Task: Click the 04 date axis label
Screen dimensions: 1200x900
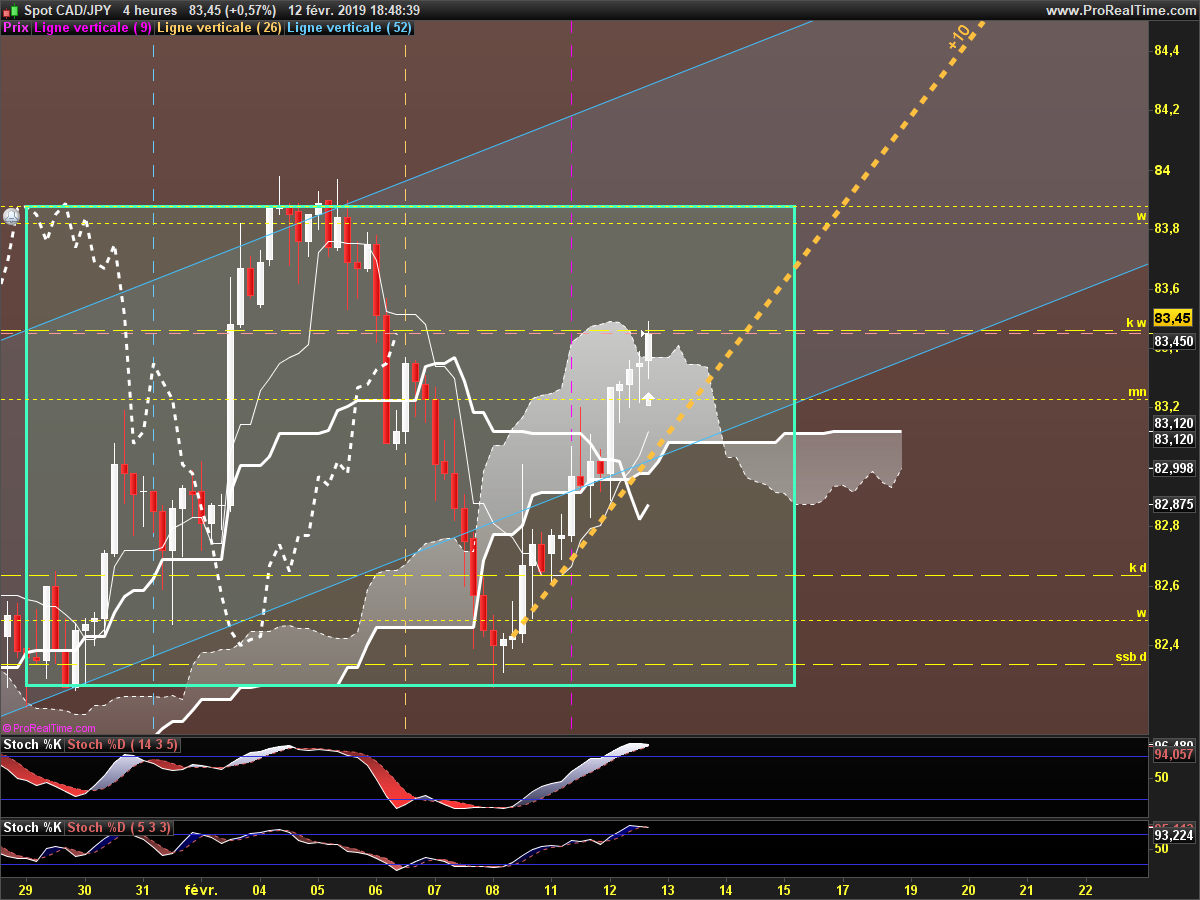Action: coord(260,889)
